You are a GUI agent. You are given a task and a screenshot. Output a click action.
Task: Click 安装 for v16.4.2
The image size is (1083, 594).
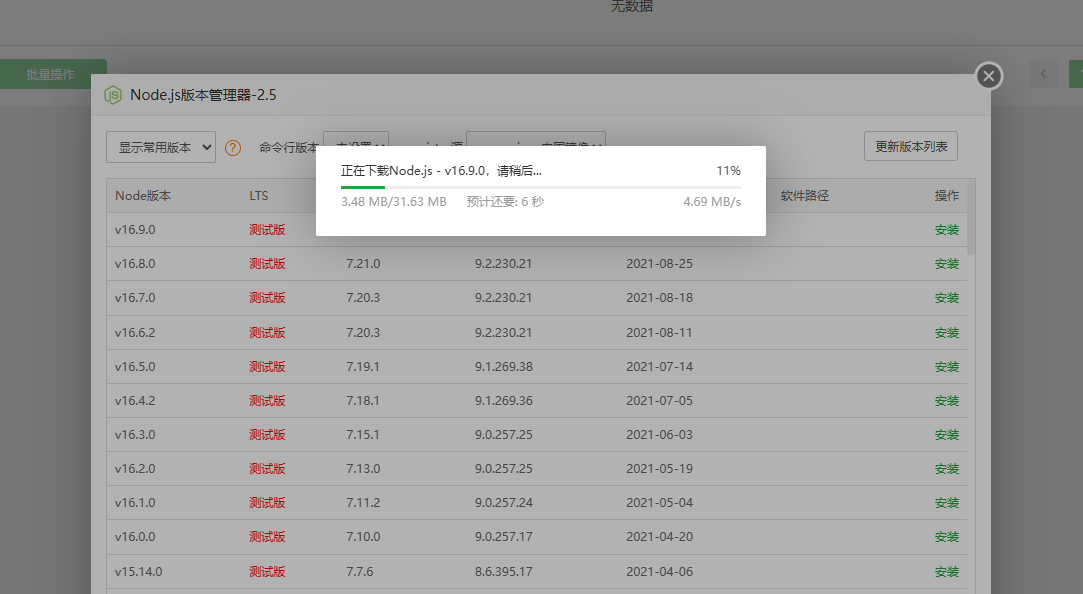(946, 401)
